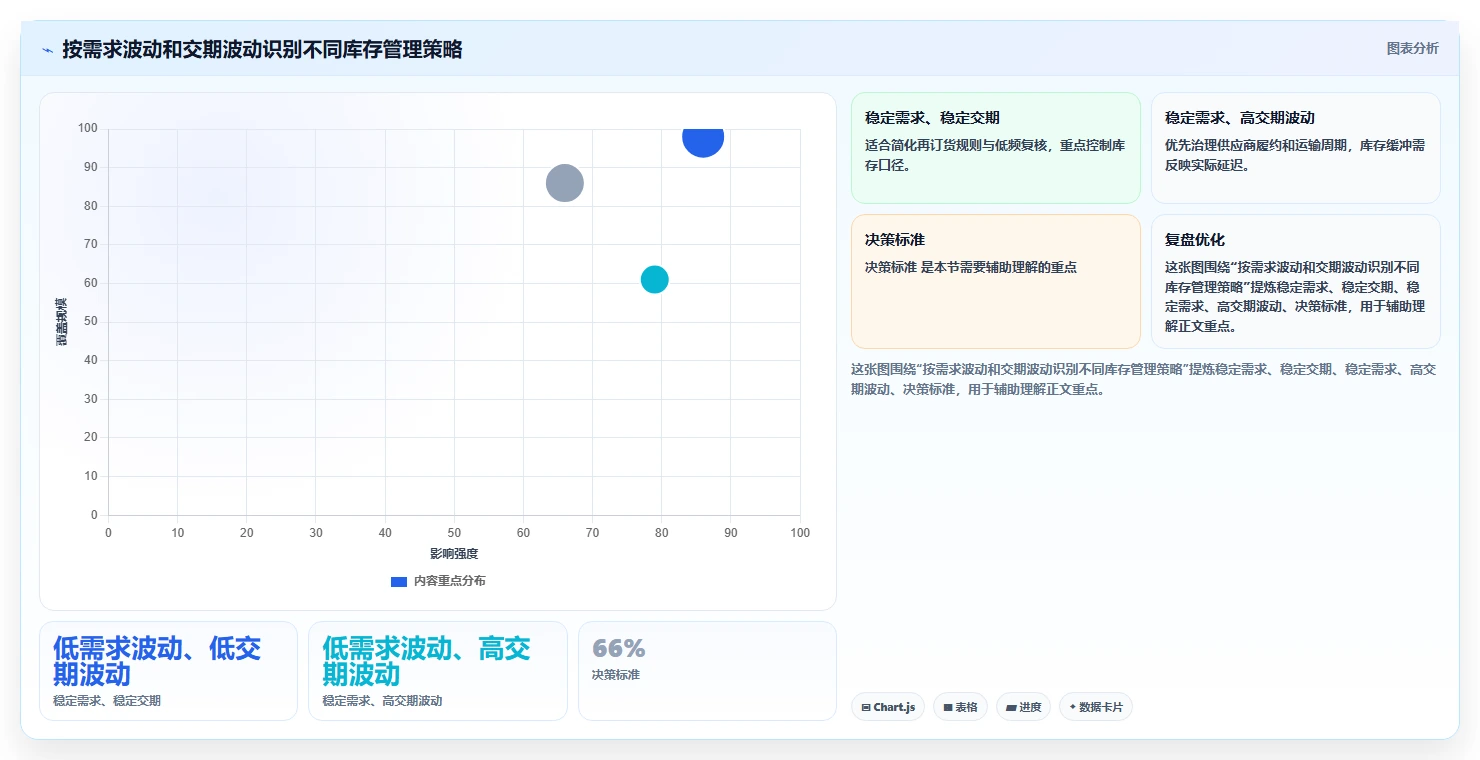Viewport: 1480px width, 760px height.
Task: Open the green 稳定需求、稳定交期 card
Action: click(x=995, y=148)
